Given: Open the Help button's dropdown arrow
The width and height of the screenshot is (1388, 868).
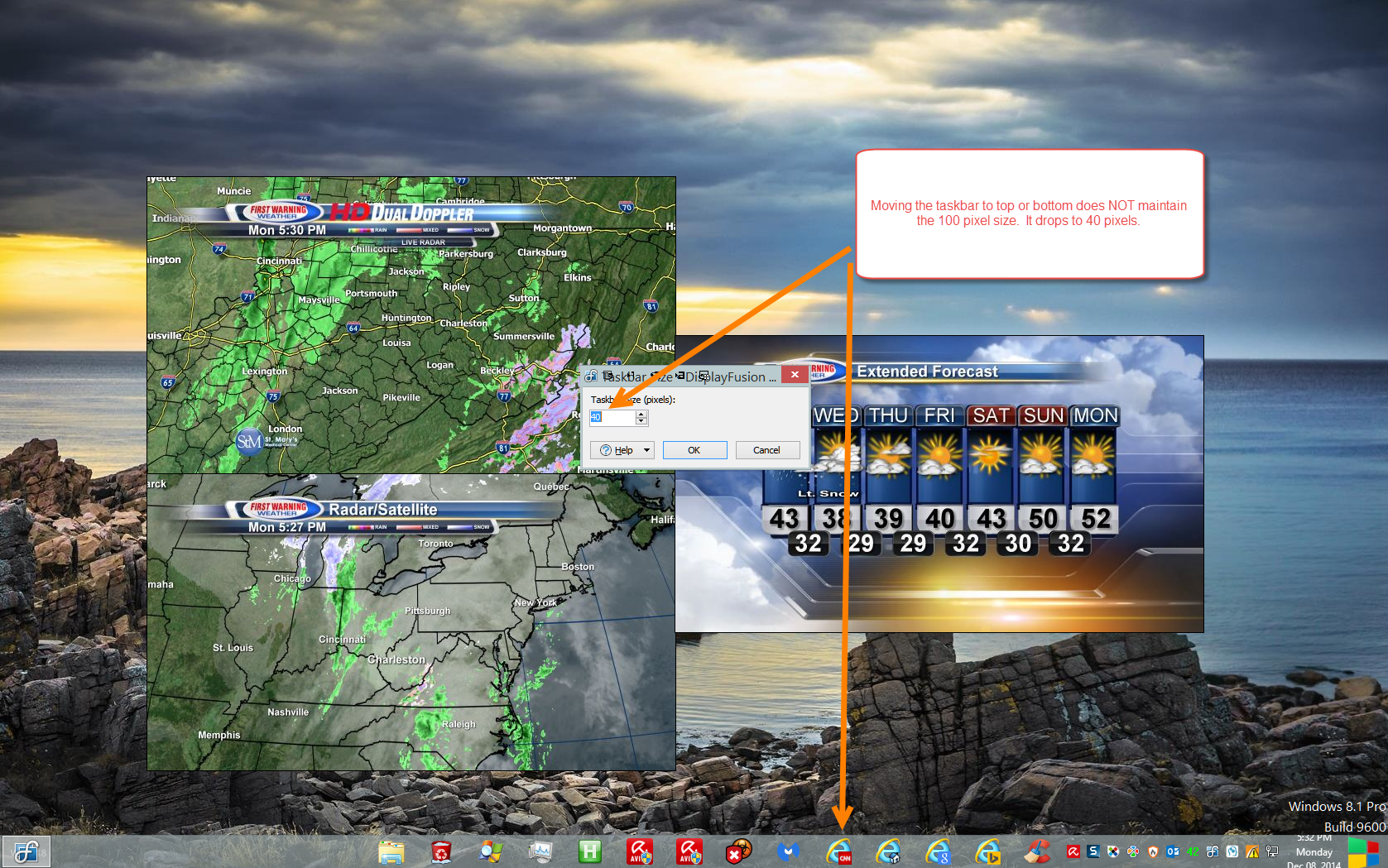Looking at the screenshot, I should point(646,450).
